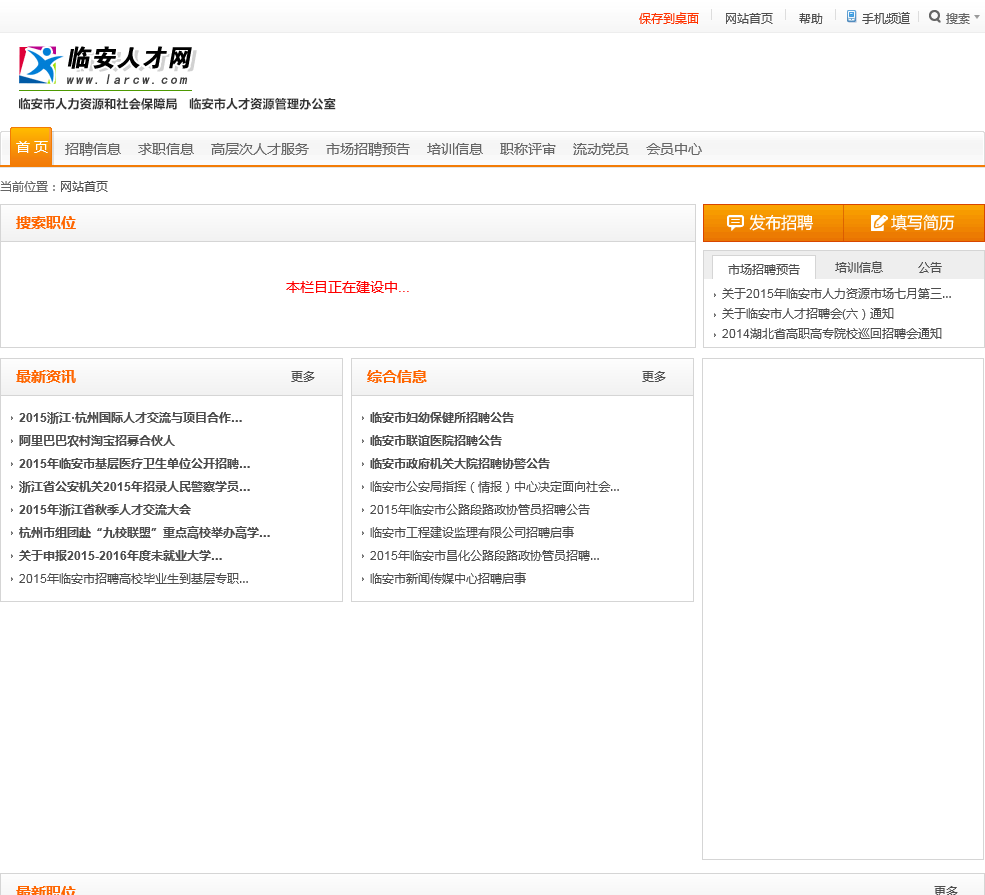Go to 高层次人才服务 in navigation bar

pos(259,149)
